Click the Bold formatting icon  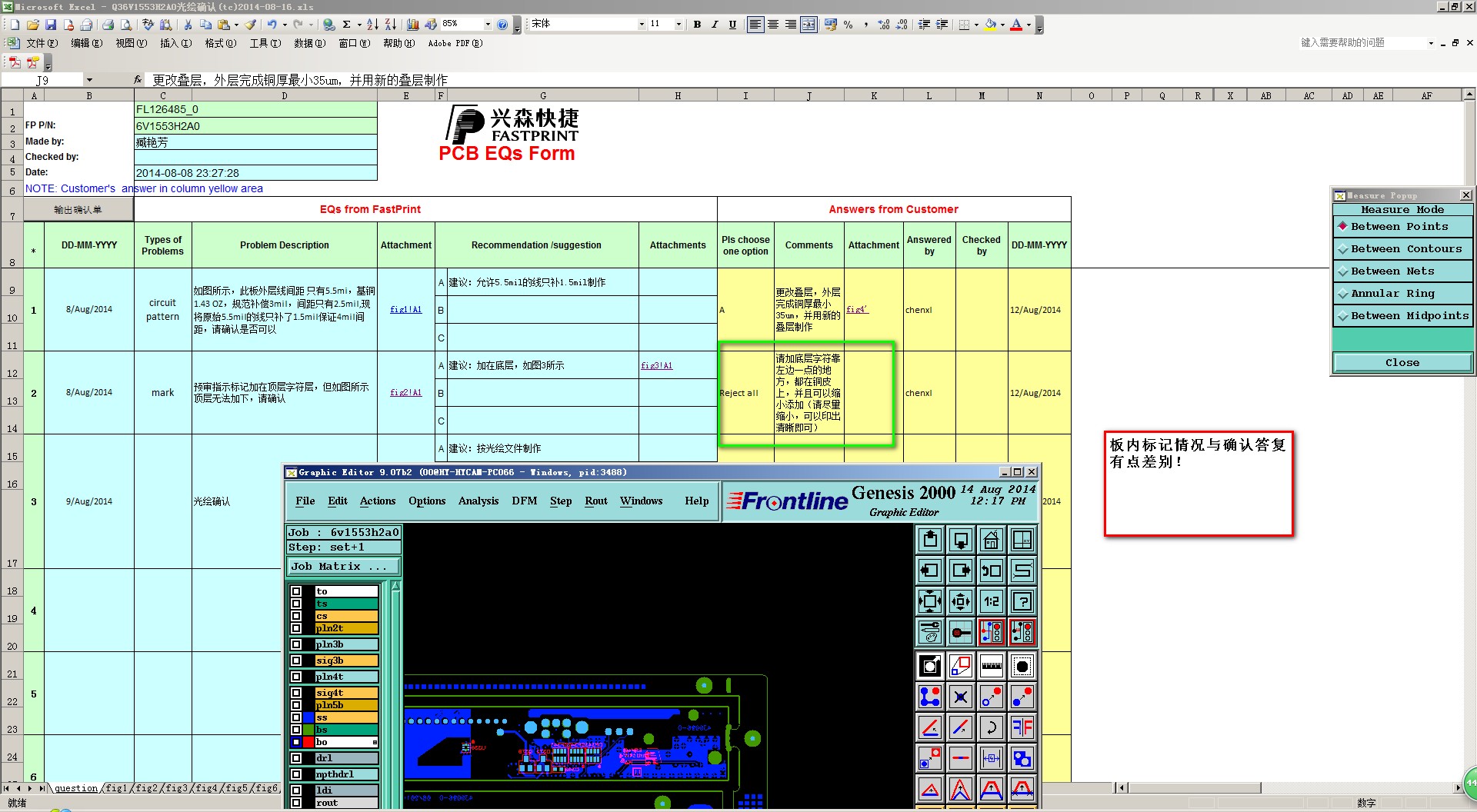(x=697, y=25)
